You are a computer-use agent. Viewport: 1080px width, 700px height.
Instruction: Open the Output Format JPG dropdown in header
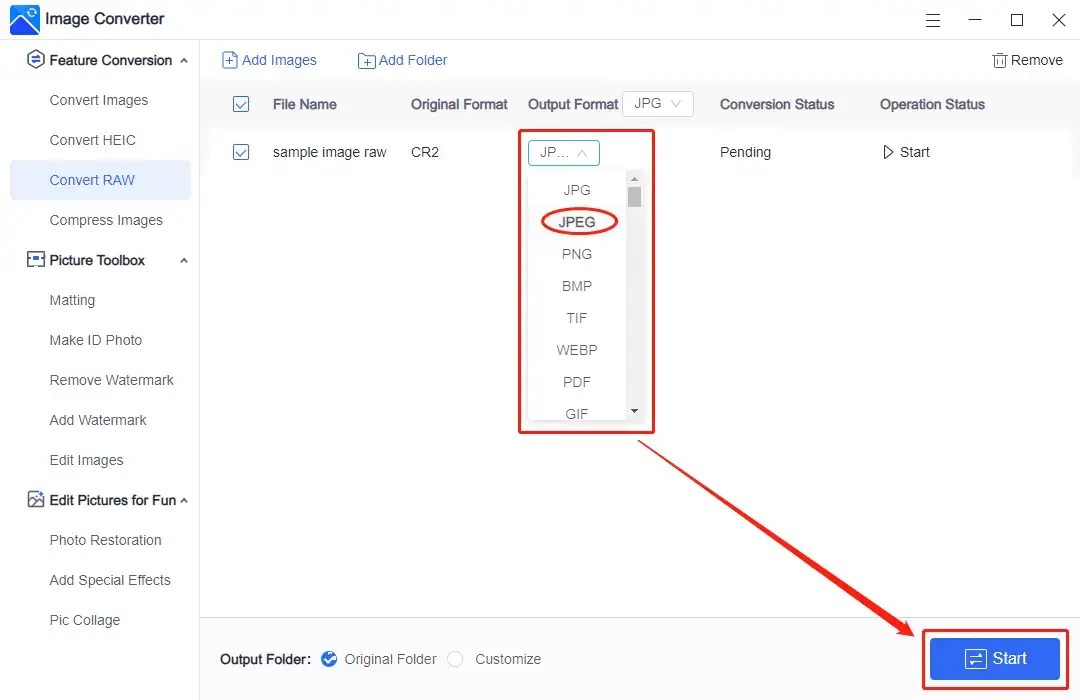(658, 103)
